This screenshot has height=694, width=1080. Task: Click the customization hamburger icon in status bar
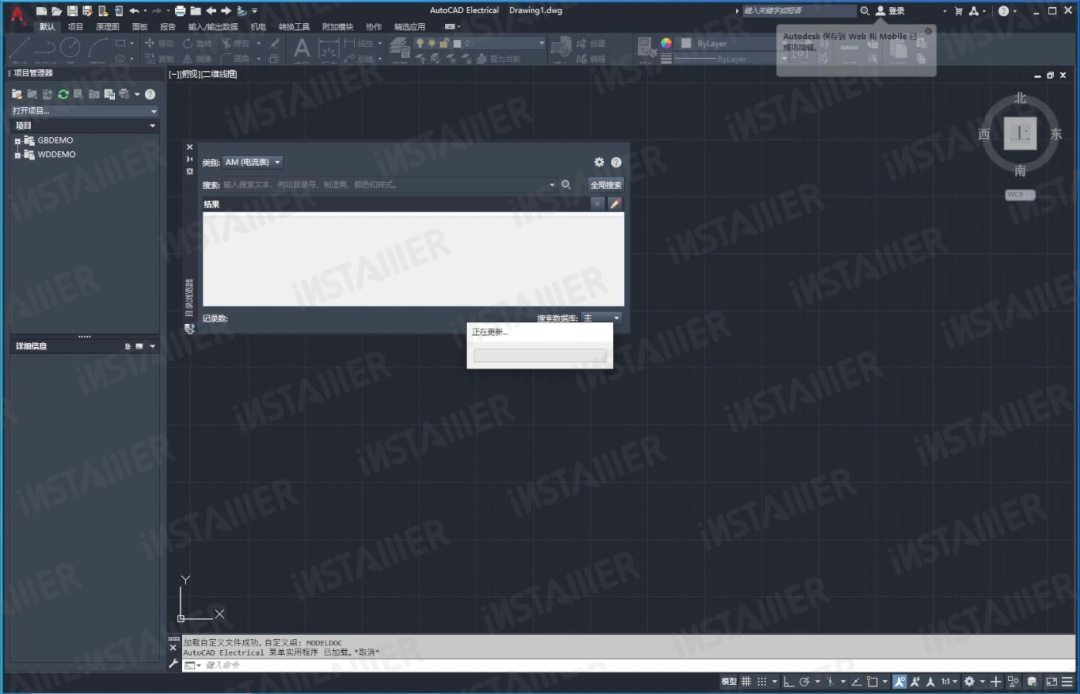[x=1067, y=682]
